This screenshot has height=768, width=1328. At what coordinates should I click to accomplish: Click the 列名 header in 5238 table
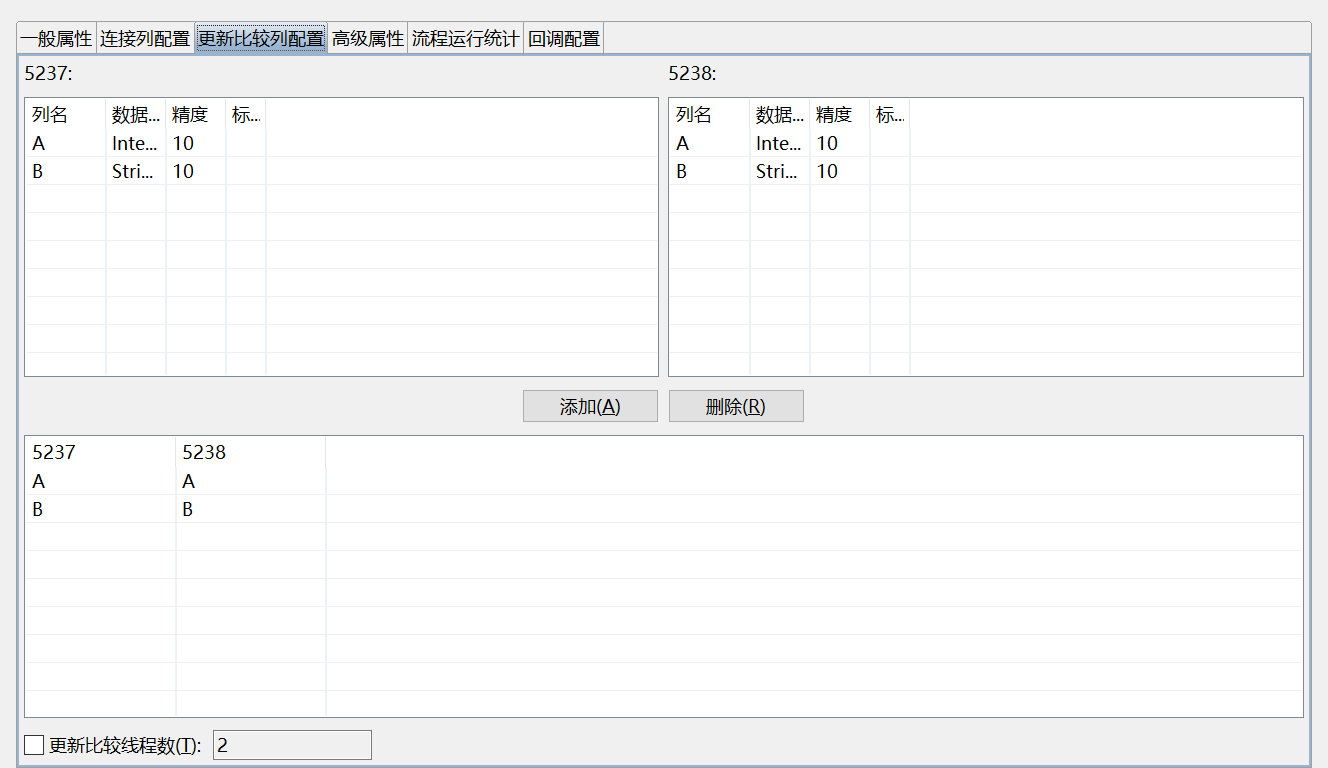pos(710,115)
